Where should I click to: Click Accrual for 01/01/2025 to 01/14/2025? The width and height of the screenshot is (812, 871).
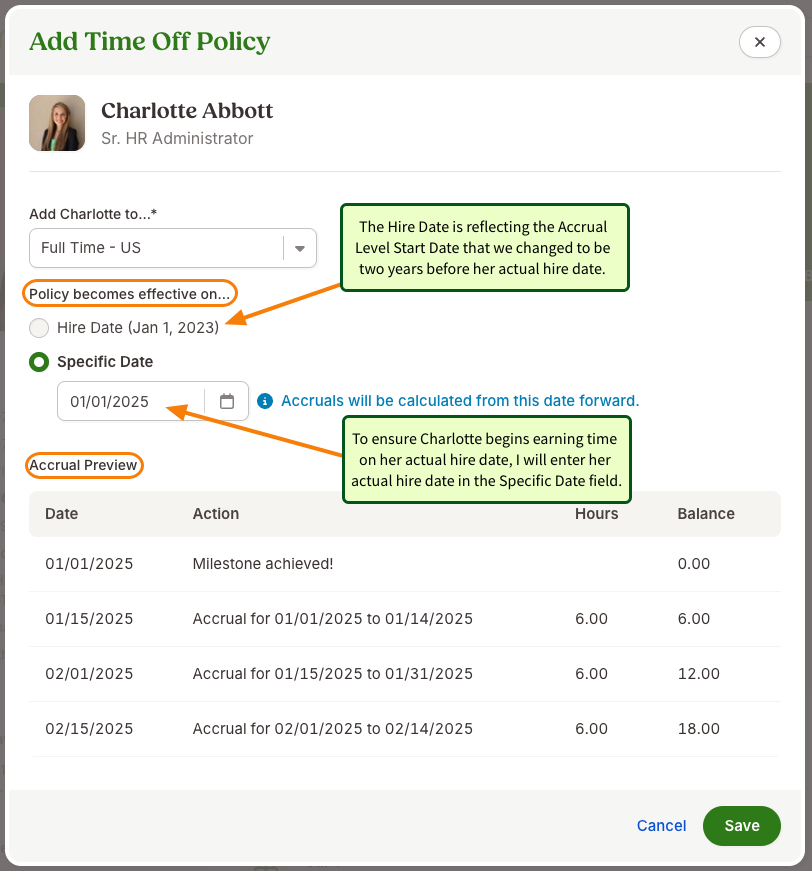pos(333,619)
